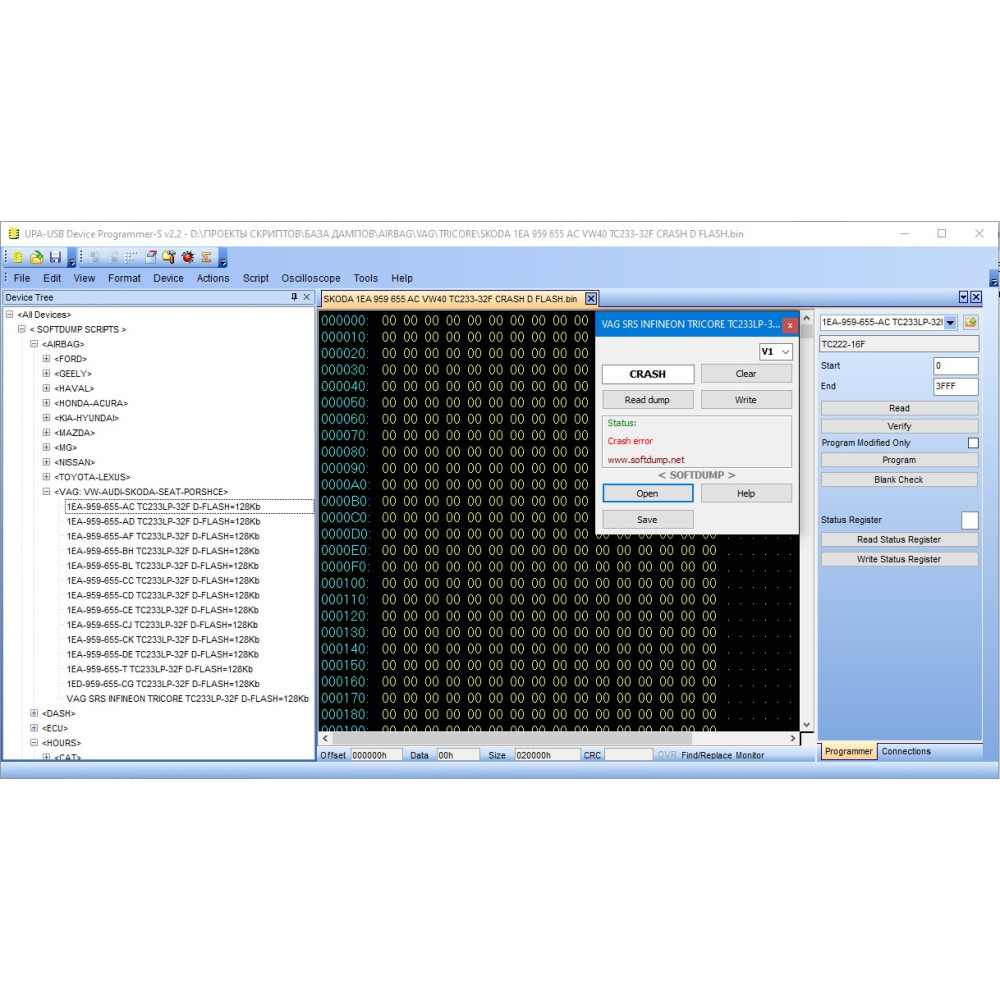Select VAG SRS INFINEON TRICORE tree entry
Screen dimensions: 1000x1000
(188, 698)
